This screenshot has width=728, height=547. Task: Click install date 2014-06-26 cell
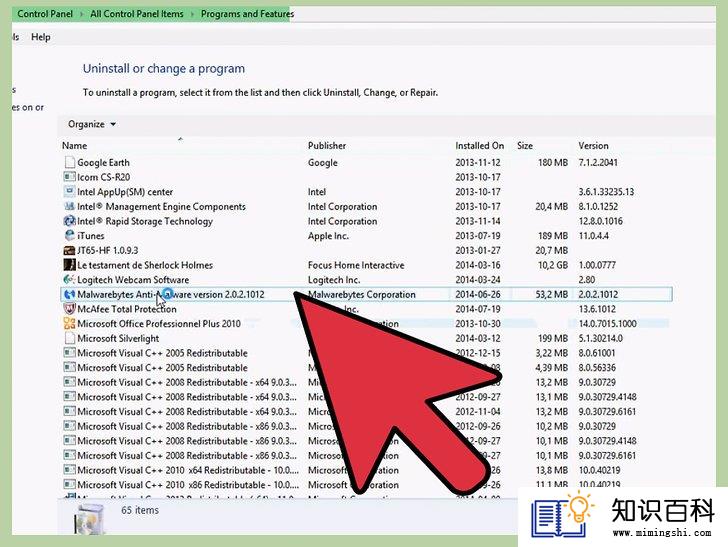(x=478, y=294)
